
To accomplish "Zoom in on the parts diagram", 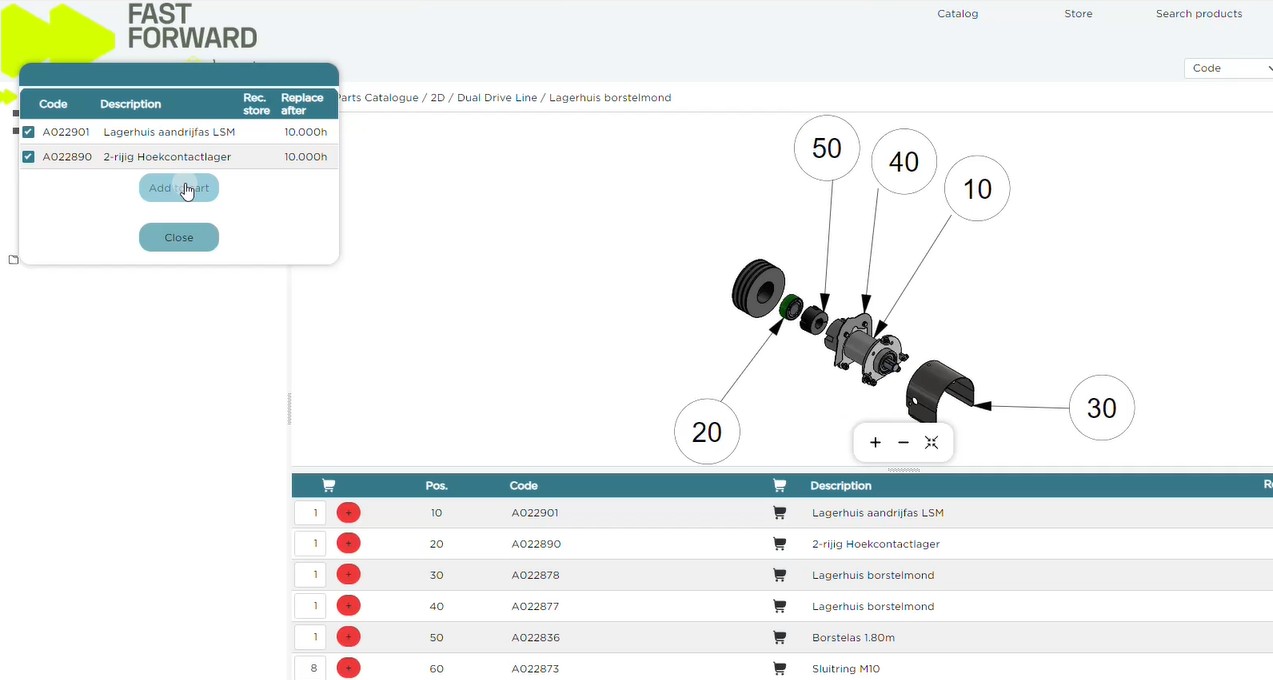I will (x=875, y=443).
